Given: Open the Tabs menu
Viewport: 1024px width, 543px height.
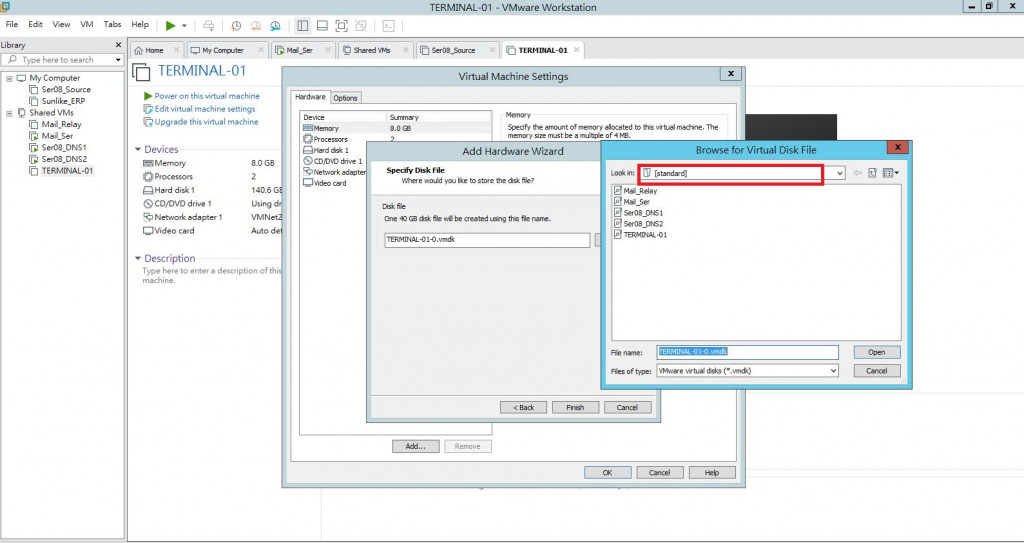Looking at the screenshot, I should point(112,24).
